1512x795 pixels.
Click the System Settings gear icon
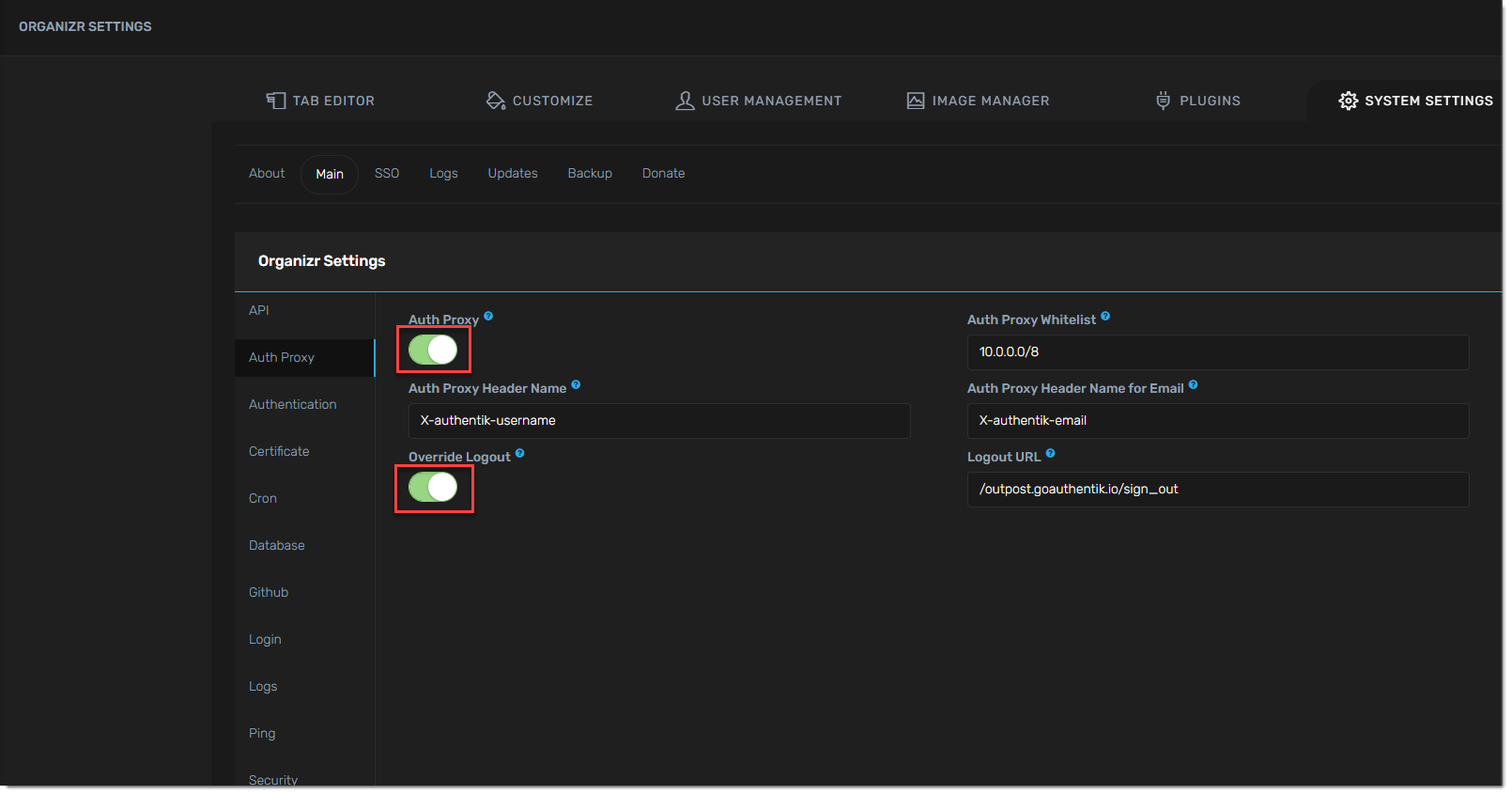click(1348, 101)
